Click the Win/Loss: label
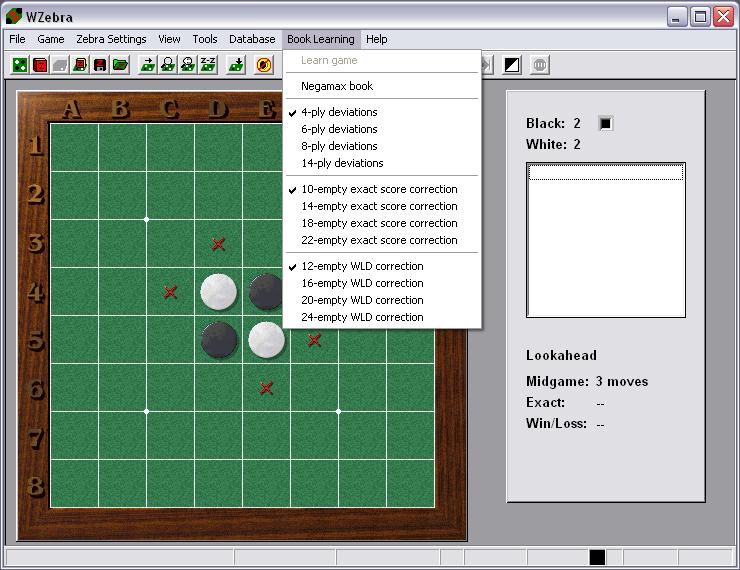Image resolution: width=740 pixels, height=570 pixels. click(556, 423)
